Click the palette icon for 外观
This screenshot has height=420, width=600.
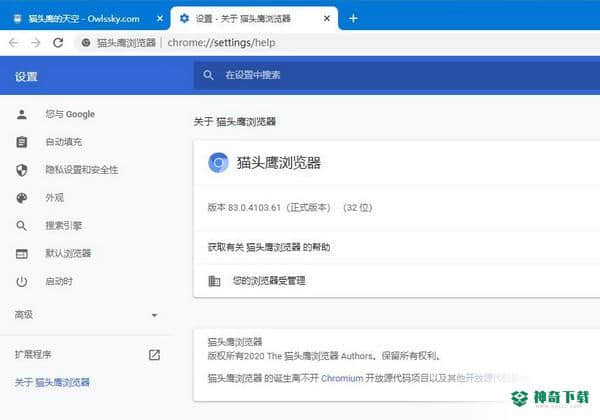coord(22,198)
